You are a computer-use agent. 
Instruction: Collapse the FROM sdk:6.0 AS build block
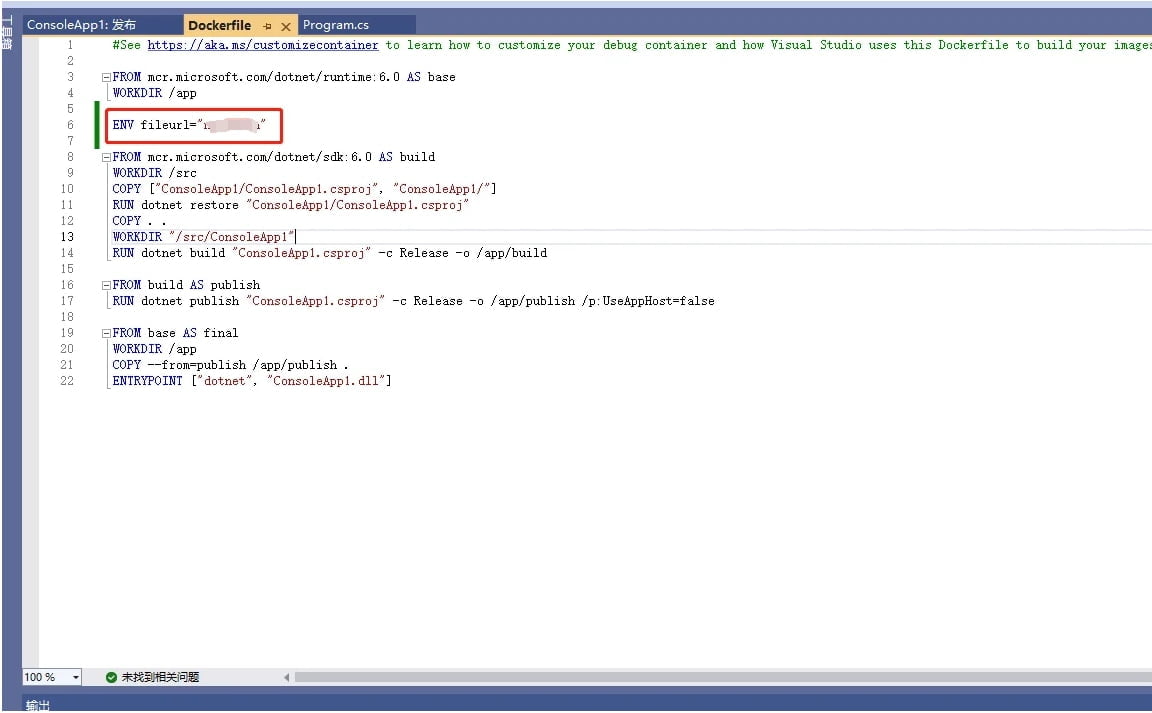[x=106, y=157]
